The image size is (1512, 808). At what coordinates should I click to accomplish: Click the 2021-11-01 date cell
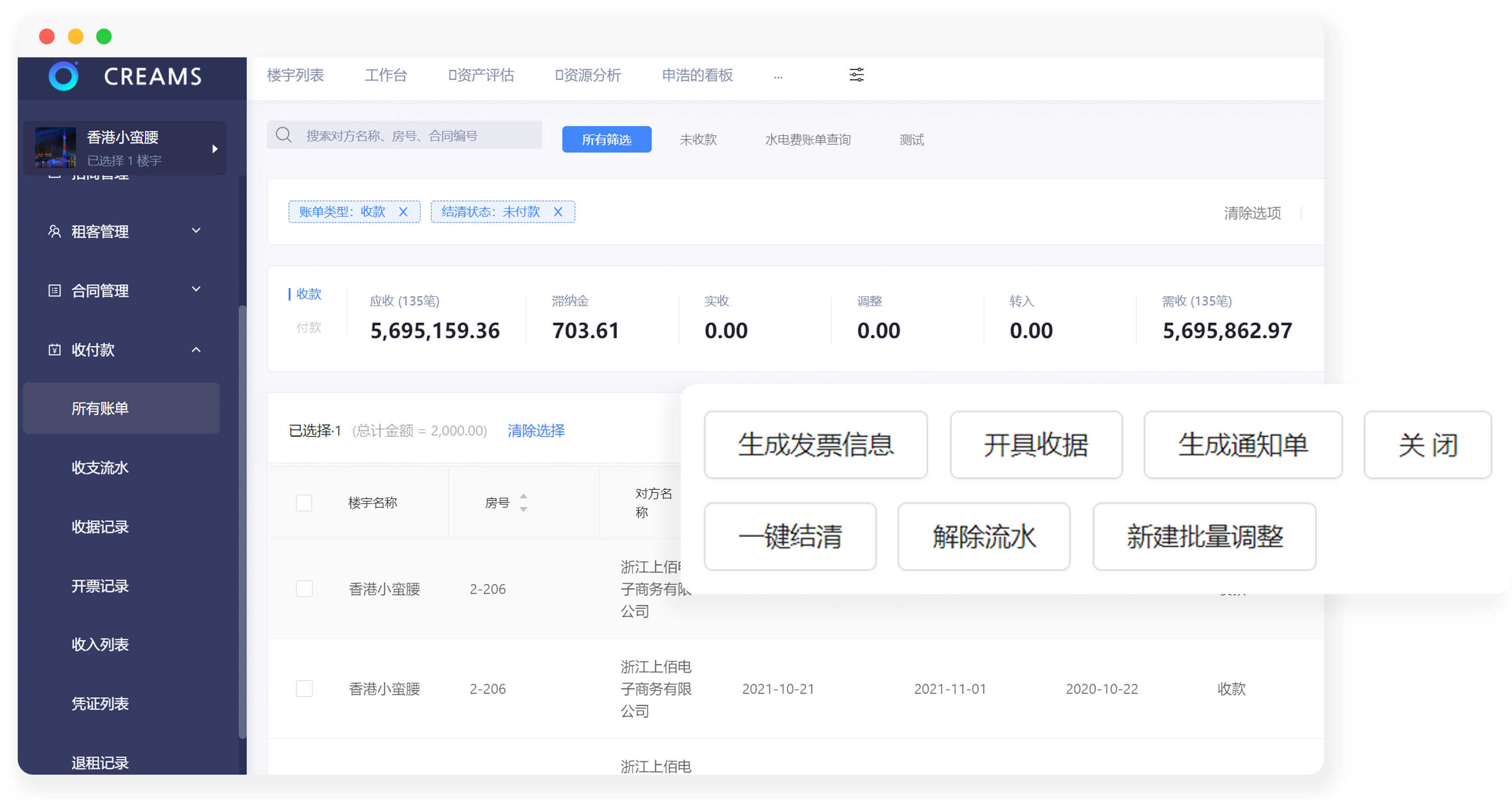[x=949, y=689]
